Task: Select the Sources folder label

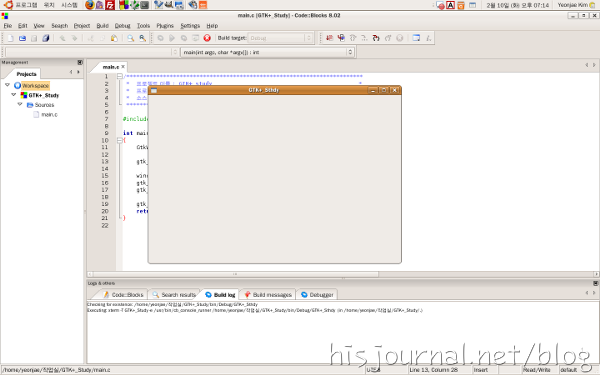Action: click(x=44, y=105)
